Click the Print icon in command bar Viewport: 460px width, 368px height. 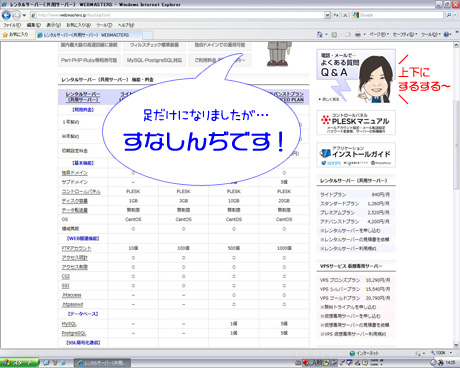tap(358, 34)
